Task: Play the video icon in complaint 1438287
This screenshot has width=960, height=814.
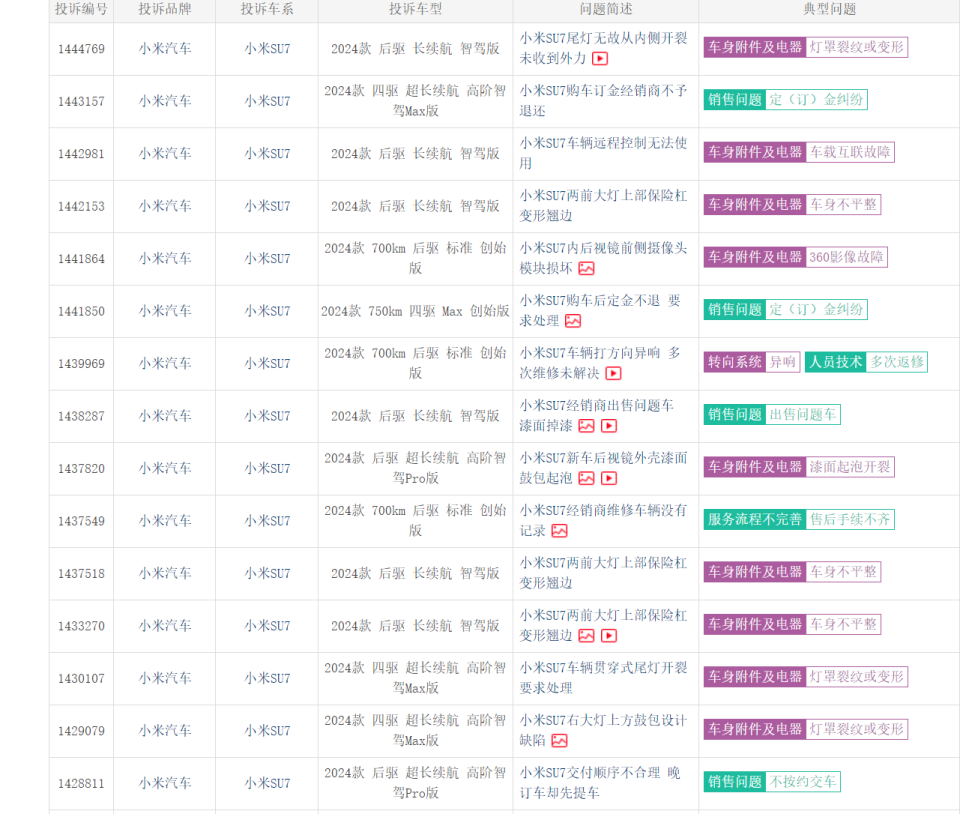Action: pos(609,426)
